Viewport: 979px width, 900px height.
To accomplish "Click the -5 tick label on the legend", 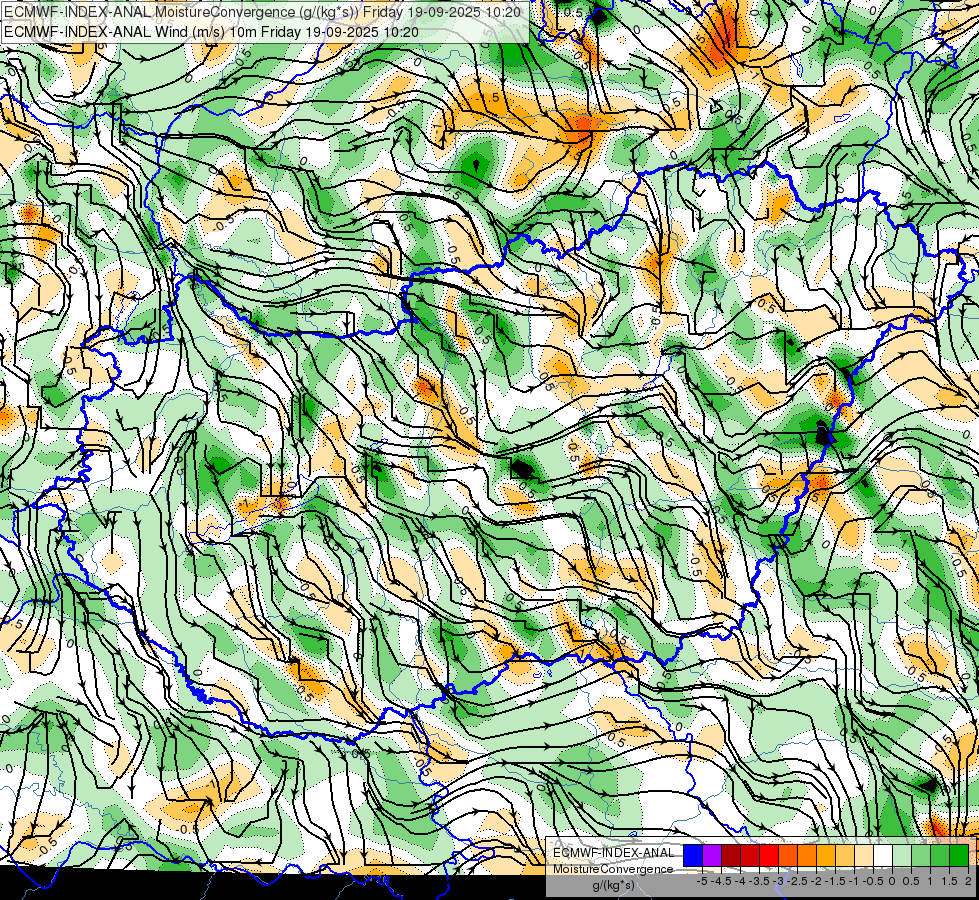I will pyautogui.click(x=702, y=881).
